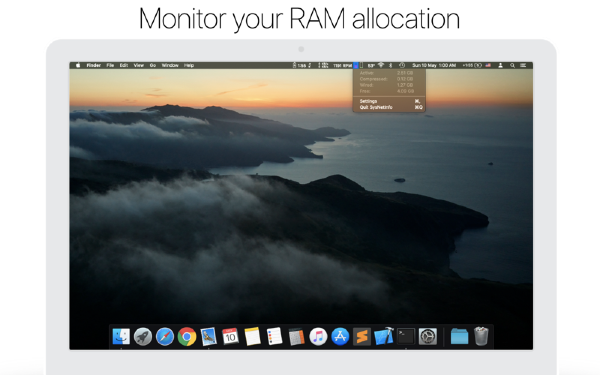Launch Google Chrome from the Dock
Viewport: 600px width, 375px height.
click(x=187, y=337)
